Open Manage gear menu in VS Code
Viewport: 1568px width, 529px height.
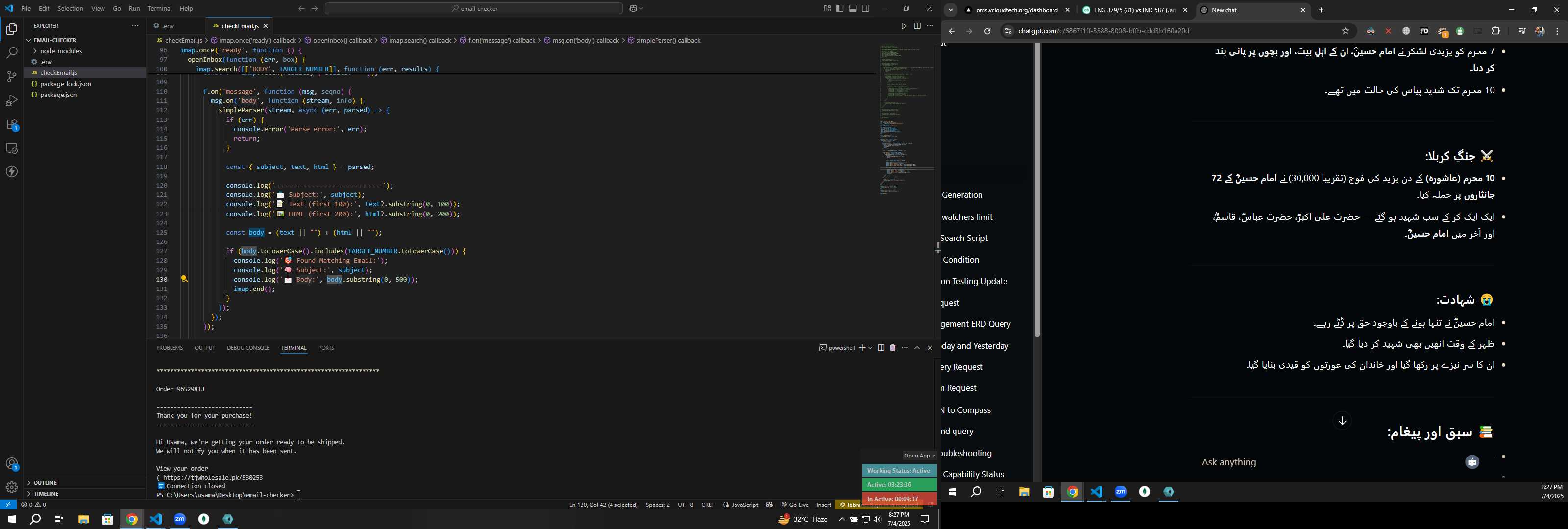coord(12,487)
